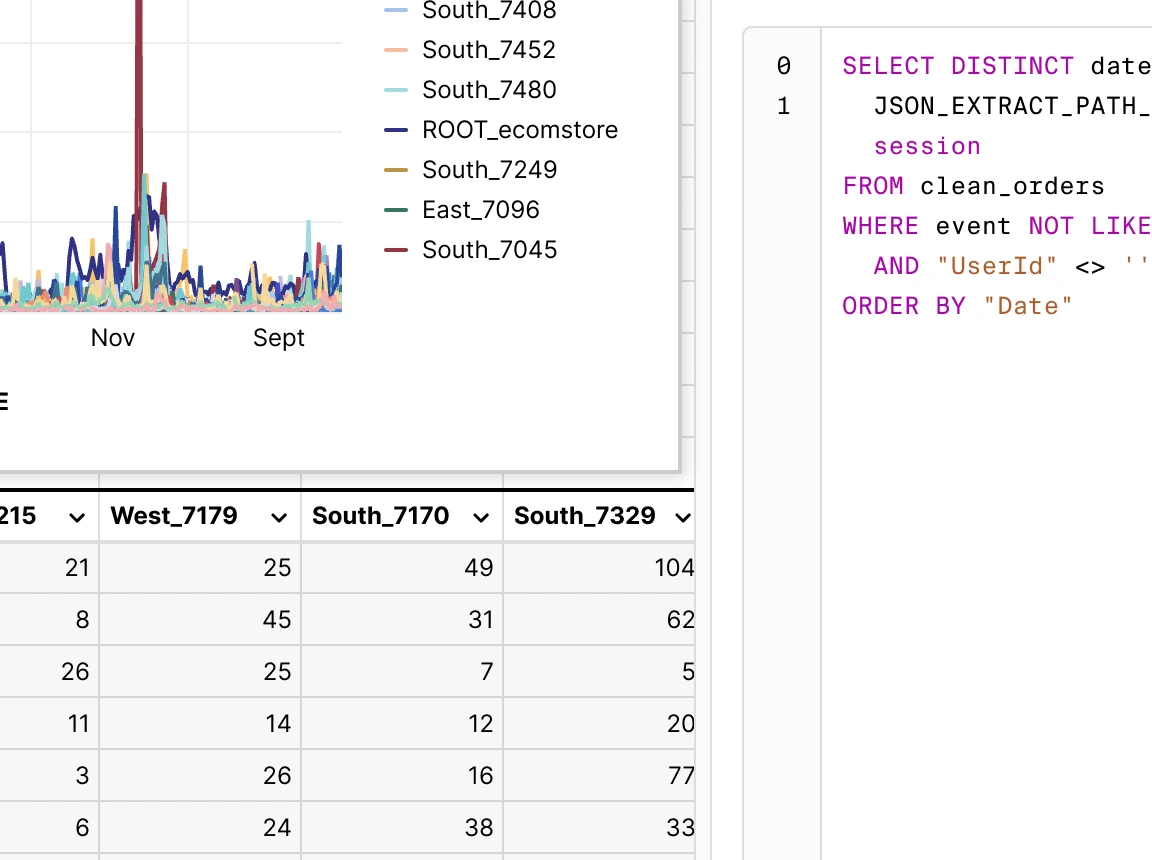The height and width of the screenshot is (860, 1152).
Task: Click the cell containing 45 in West_7179
Action: point(200,620)
